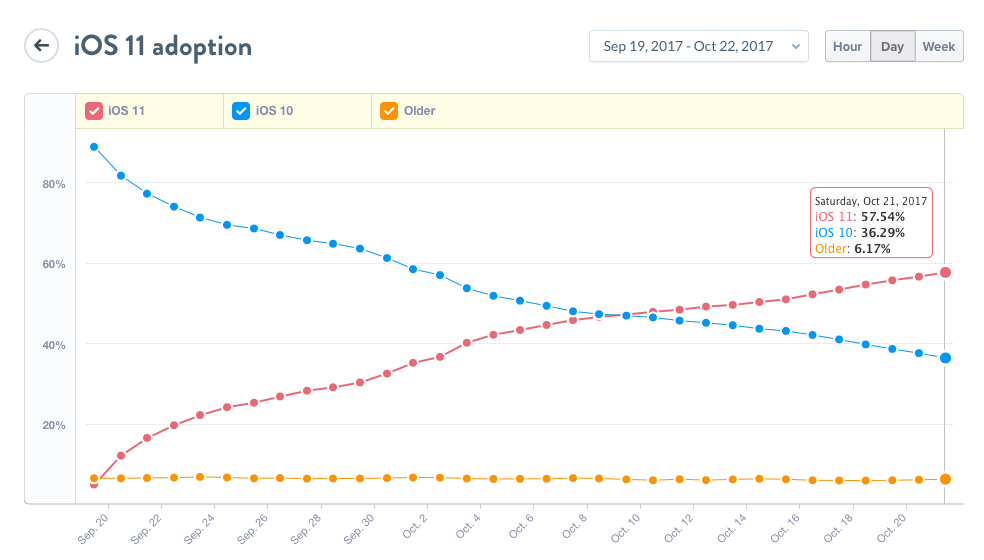Click the iOS 11 adoption page title
The width and height of the screenshot is (984, 560).
[162, 46]
